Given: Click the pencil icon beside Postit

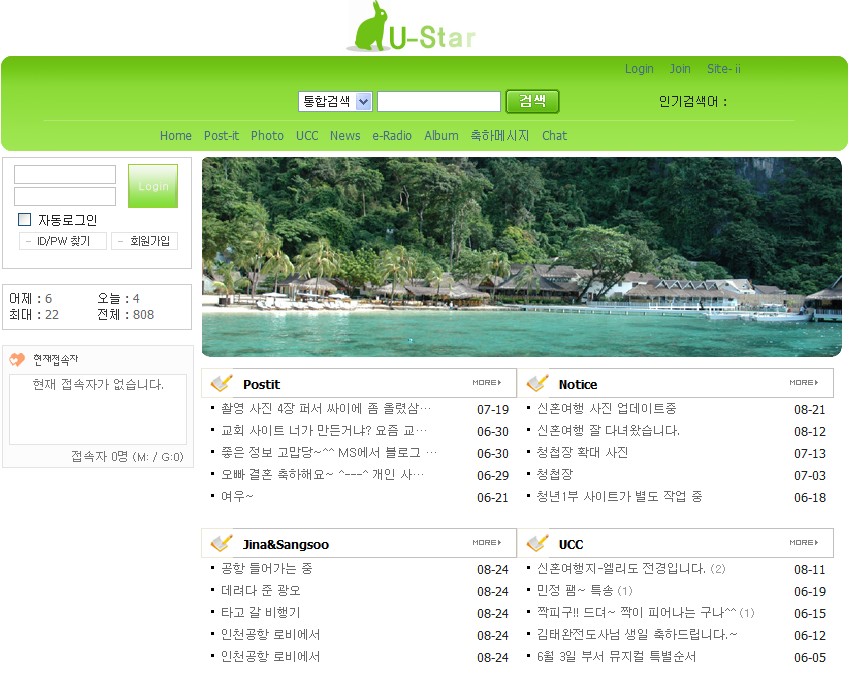Looking at the screenshot, I should (221, 383).
